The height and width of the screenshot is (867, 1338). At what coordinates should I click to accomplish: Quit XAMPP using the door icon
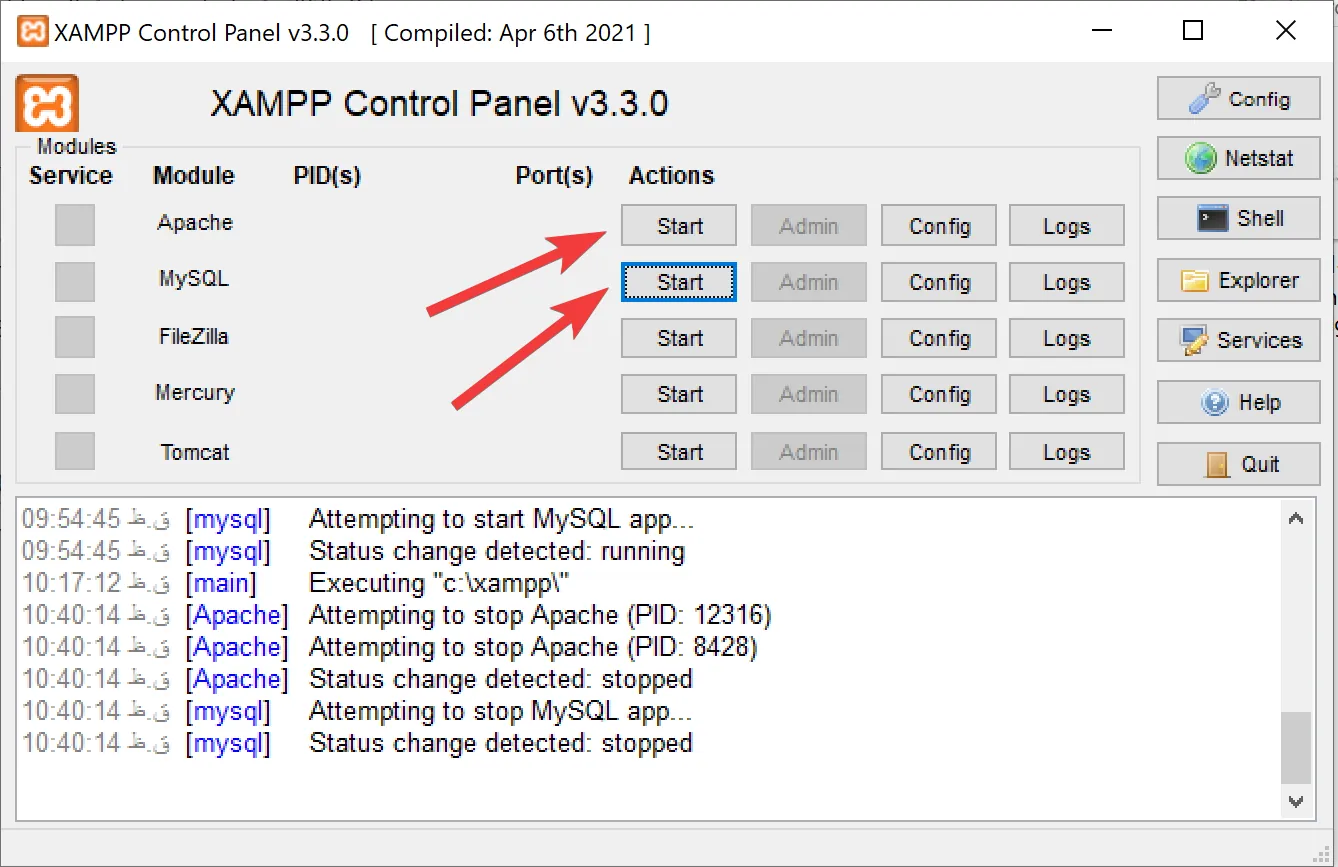click(x=1238, y=464)
